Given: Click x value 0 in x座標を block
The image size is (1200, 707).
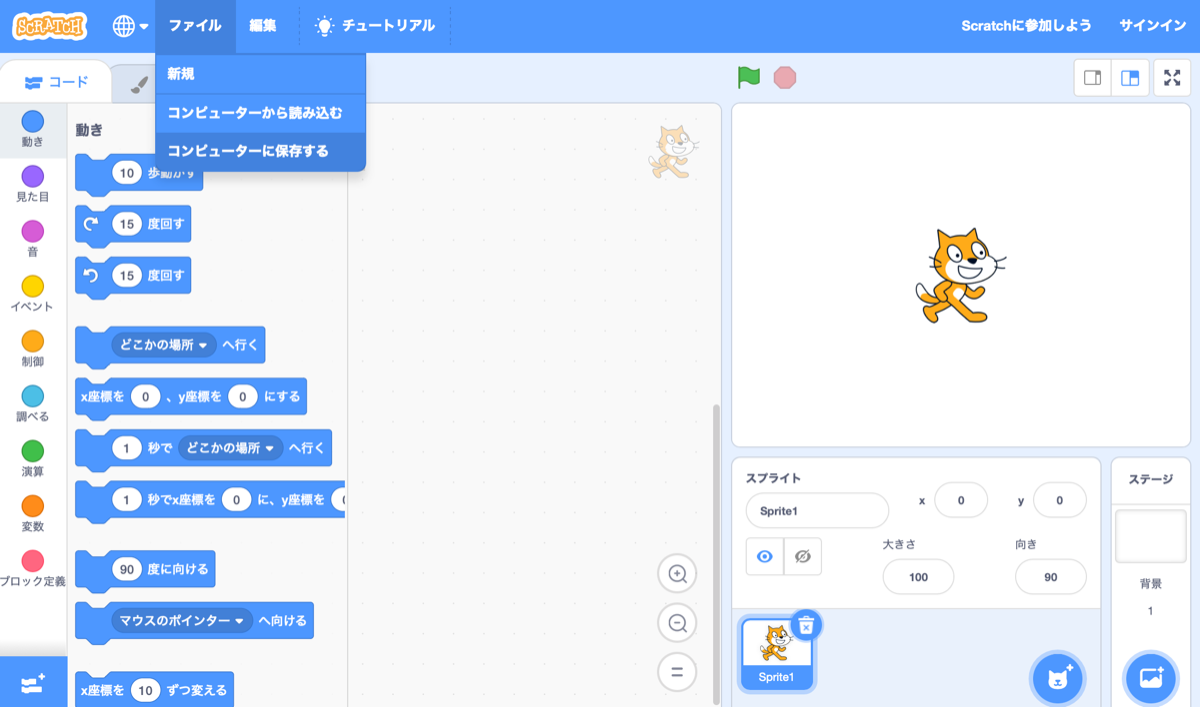Looking at the screenshot, I should 145,397.
